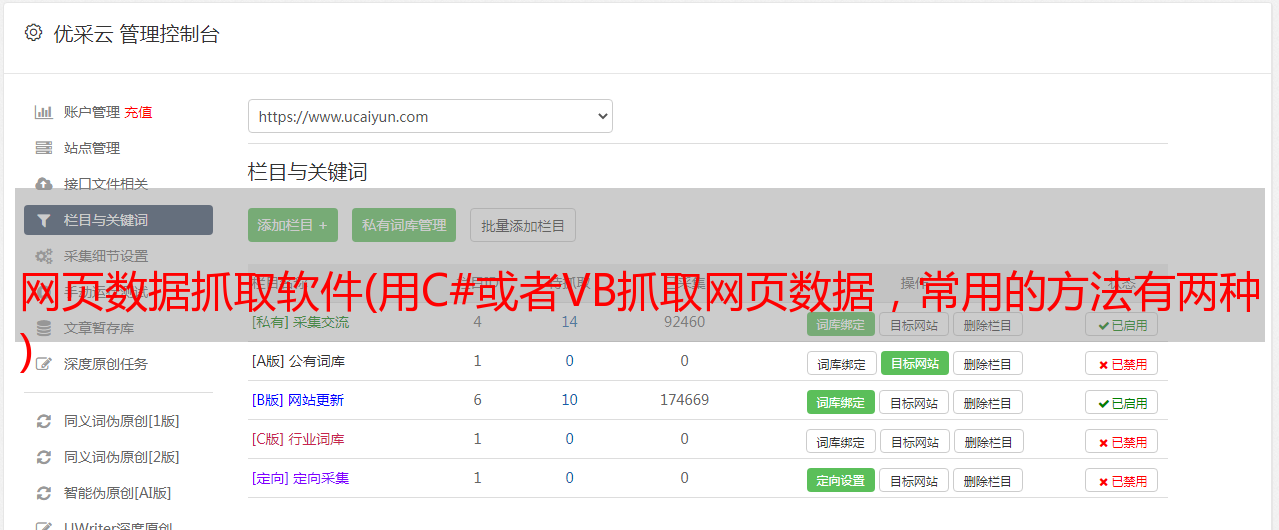This screenshot has height=530, width=1279.
Task: Click 删除栏目 in 定向采集 row
Action: (988, 481)
